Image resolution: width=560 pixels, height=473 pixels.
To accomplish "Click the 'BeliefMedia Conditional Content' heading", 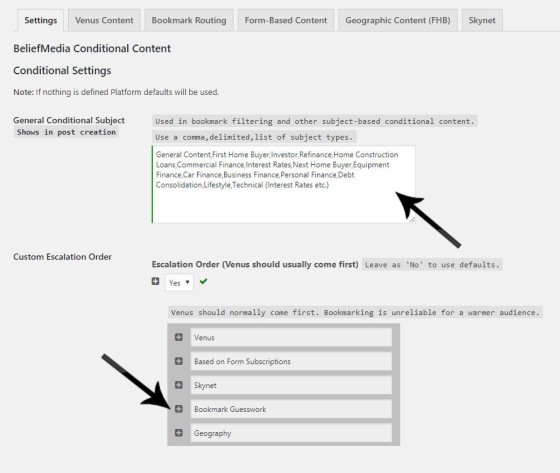I will [x=92, y=48].
